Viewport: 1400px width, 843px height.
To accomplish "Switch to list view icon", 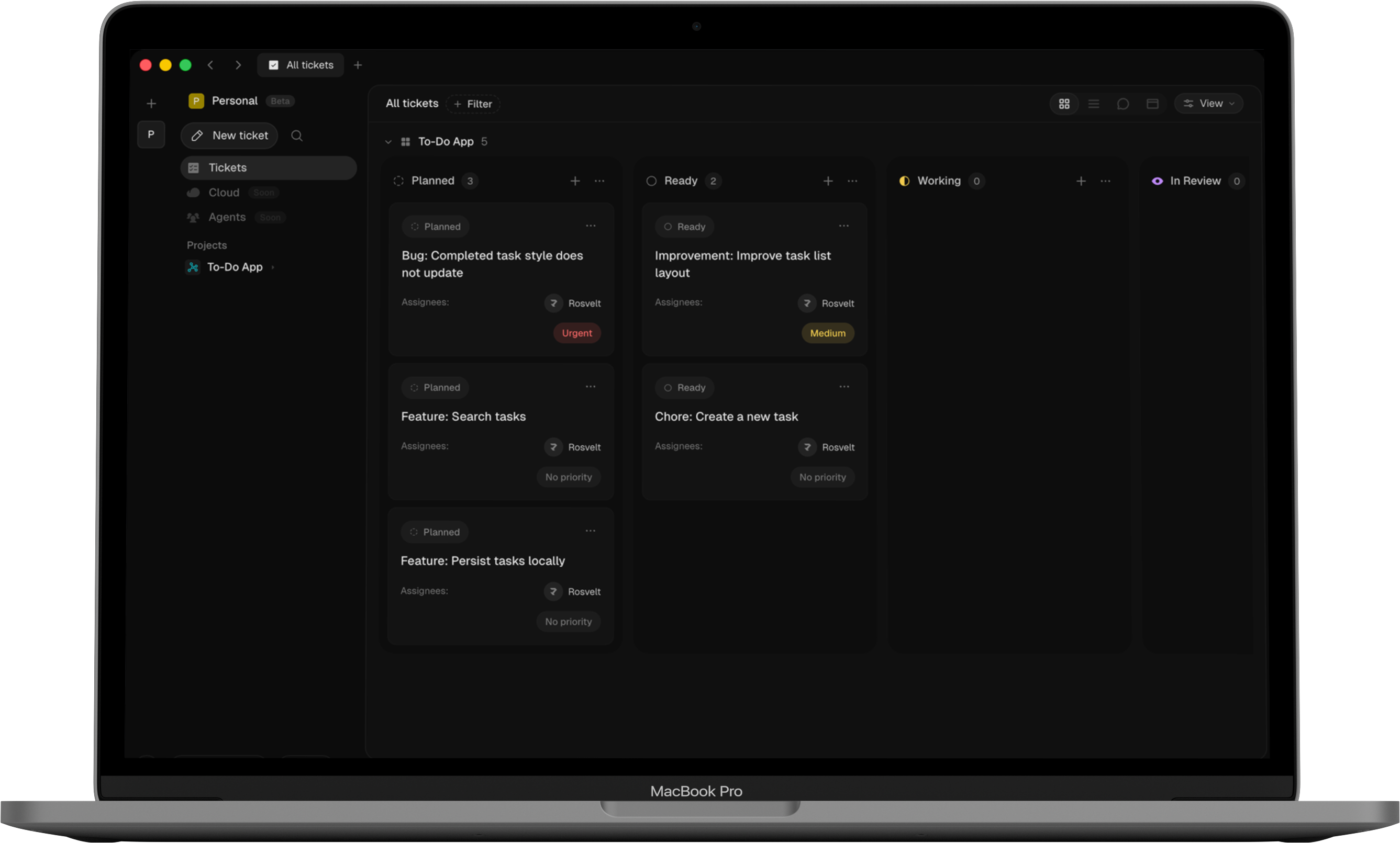I will pos(1094,104).
